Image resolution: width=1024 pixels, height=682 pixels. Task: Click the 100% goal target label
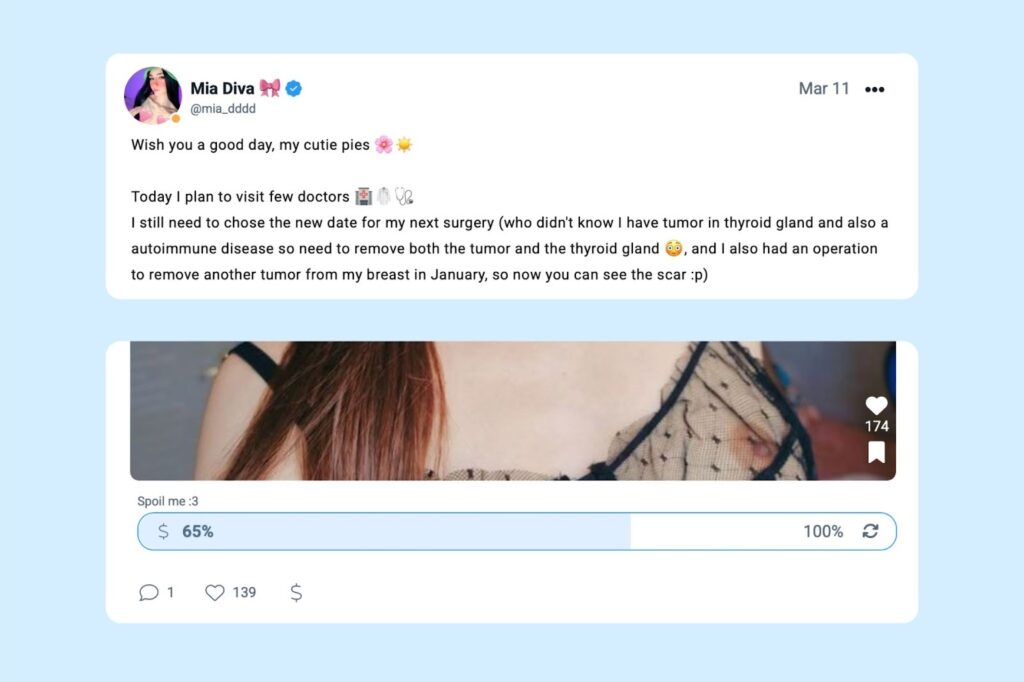click(x=823, y=531)
